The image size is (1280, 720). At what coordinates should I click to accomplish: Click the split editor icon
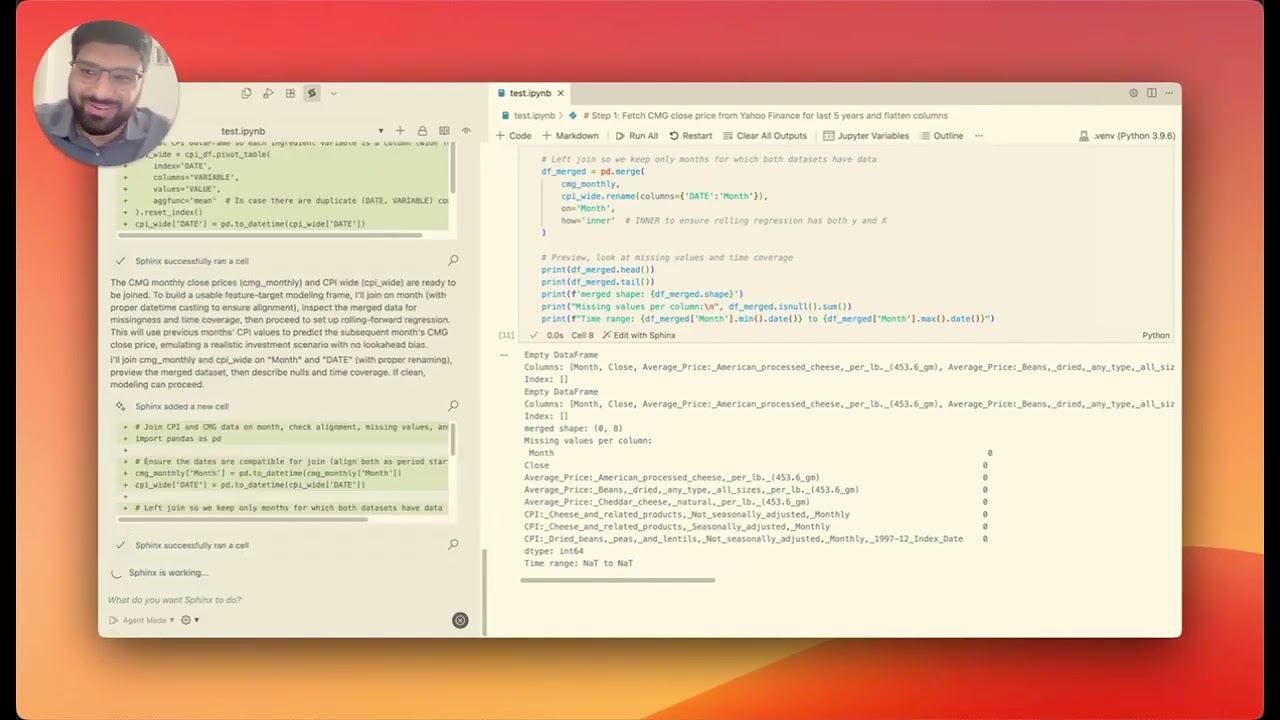tap(1151, 93)
